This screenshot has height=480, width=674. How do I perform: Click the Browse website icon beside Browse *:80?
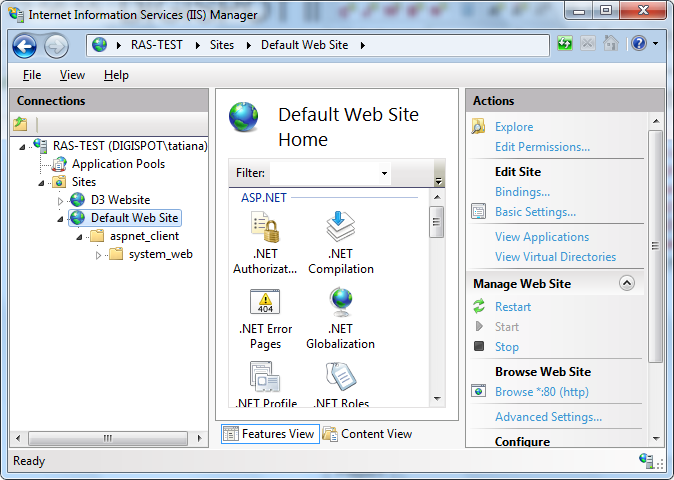coord(478,391)
